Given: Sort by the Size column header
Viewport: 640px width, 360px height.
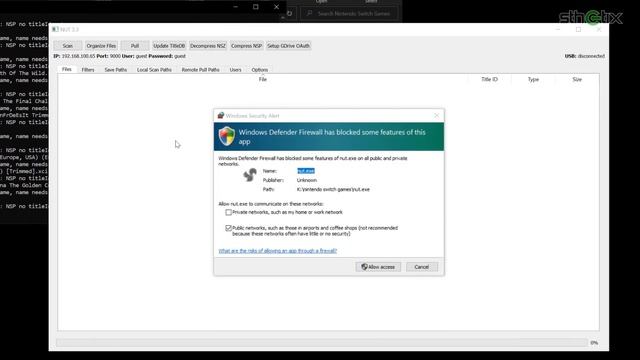Looking at the screenshot, I should (x=577, y=79).
